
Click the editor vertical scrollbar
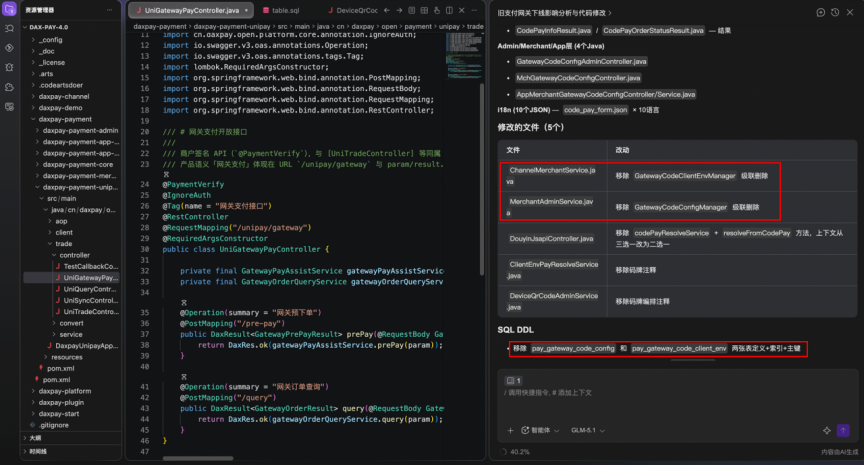[x=482, y=179]
